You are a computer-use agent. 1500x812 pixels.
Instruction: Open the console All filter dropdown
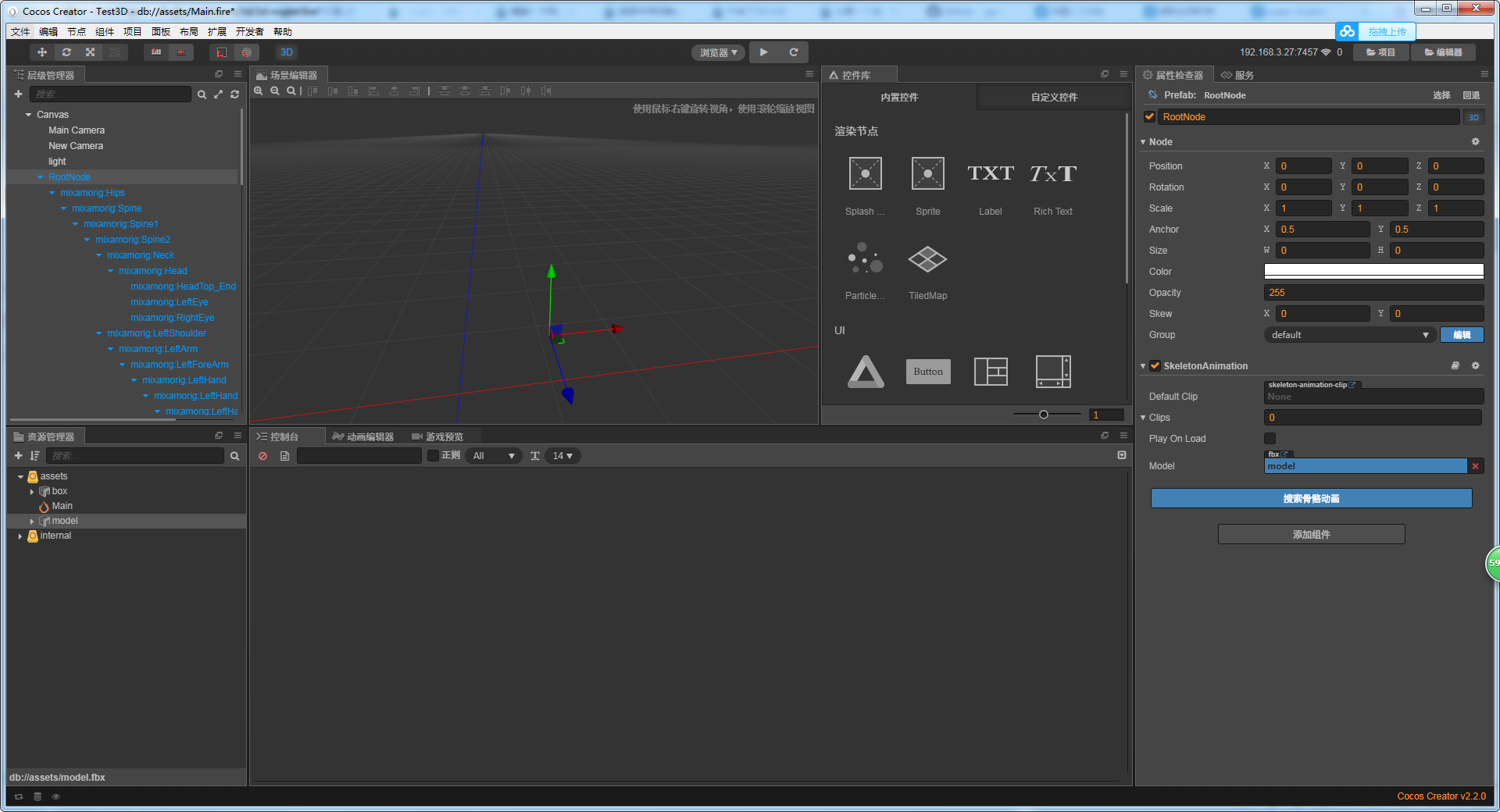coord(494,456)
